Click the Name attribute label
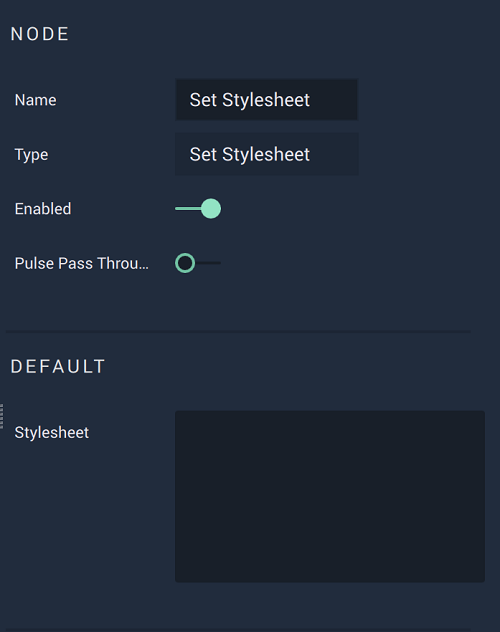Screen dimensions: 500x632 pyautogui.click(x=35, y=100)
